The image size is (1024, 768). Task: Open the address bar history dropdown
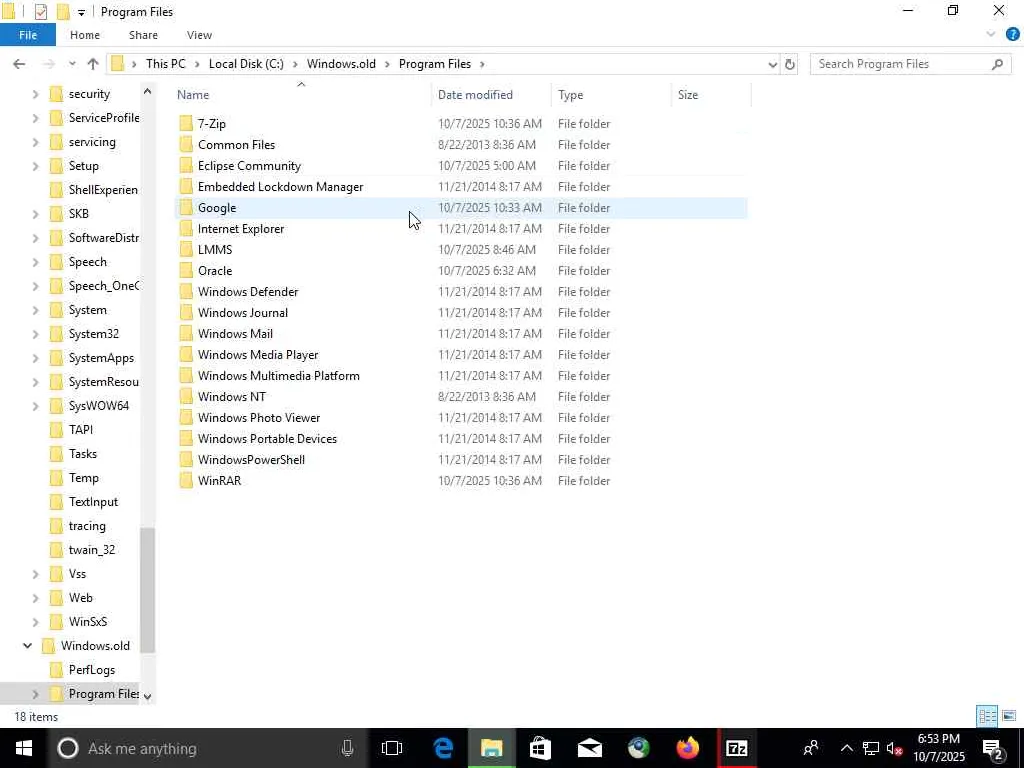(773, 64)
